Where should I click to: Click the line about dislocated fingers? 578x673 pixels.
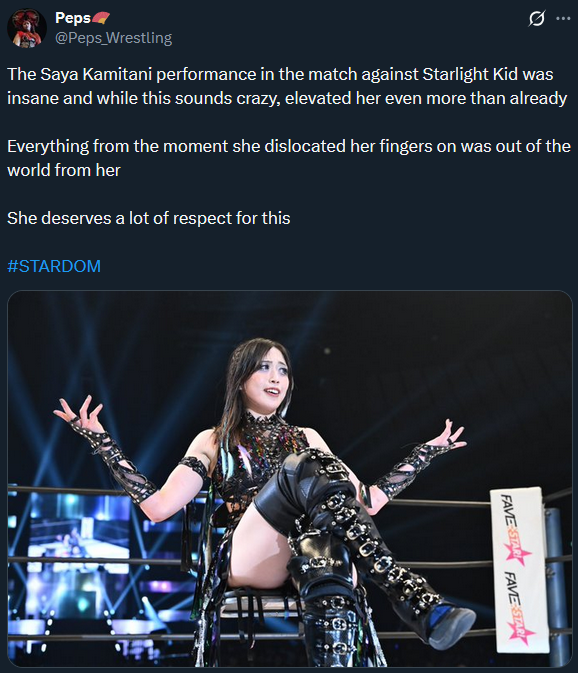tap(289, 146)
